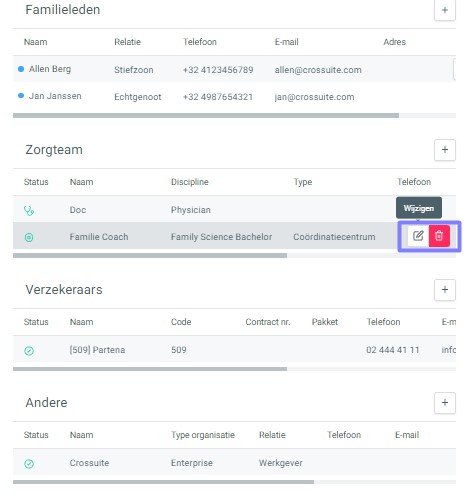Click the Andere table horizontal scrollbar

click(163, 482)
